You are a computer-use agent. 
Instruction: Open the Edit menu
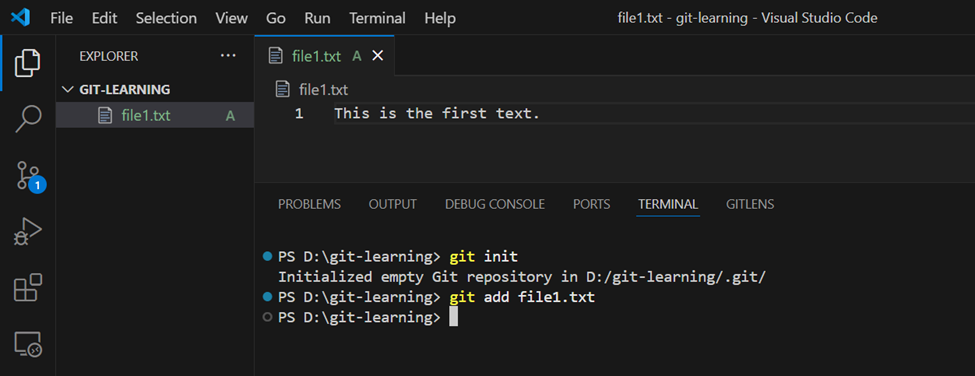(104, 18)
